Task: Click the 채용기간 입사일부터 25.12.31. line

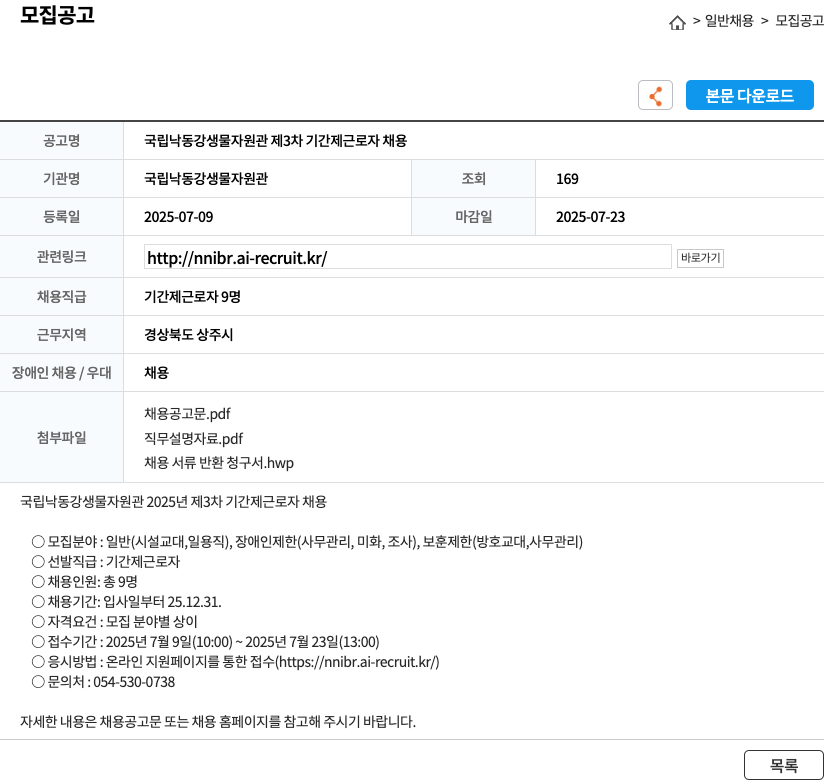Action: click(127, 602)
